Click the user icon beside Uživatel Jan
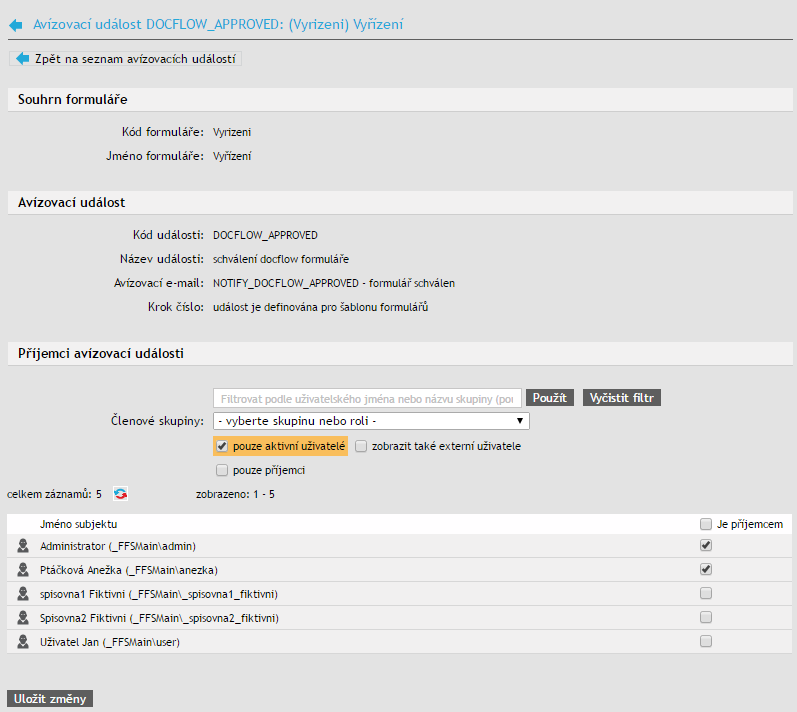The image size is (797, 712). (x=23, y=642)
